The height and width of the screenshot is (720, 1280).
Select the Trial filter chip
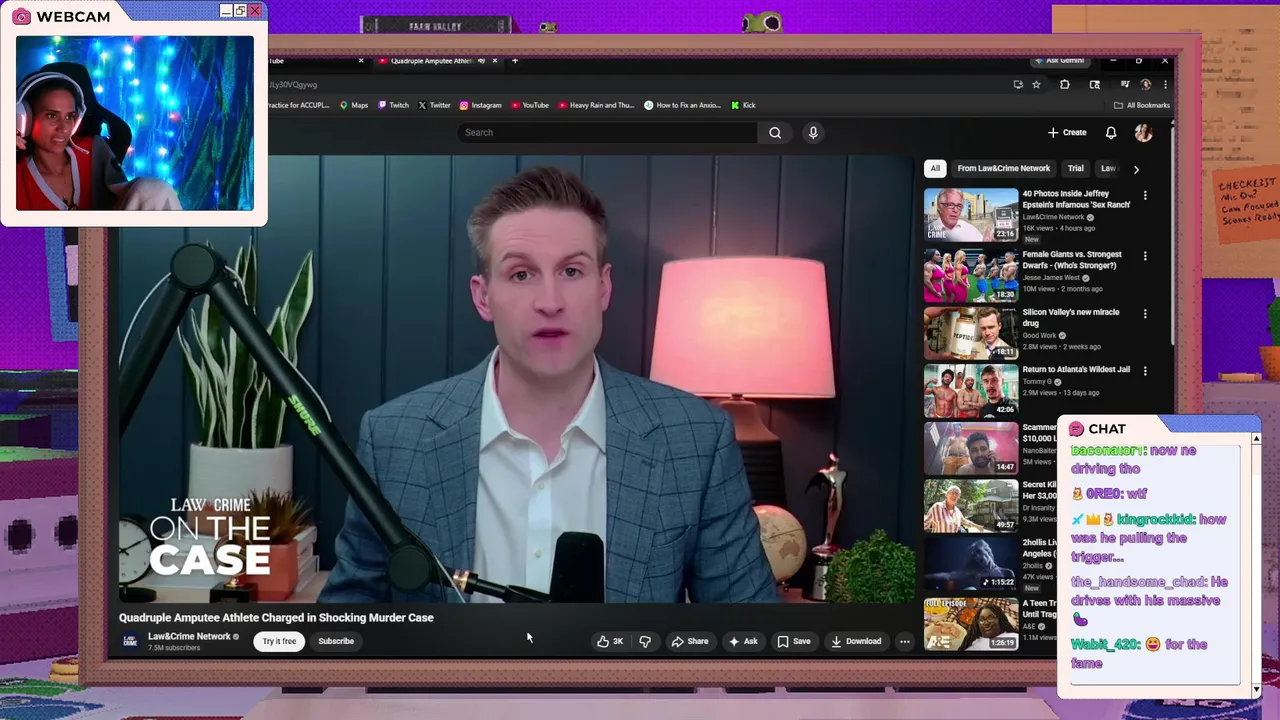tap(1075, 168)
